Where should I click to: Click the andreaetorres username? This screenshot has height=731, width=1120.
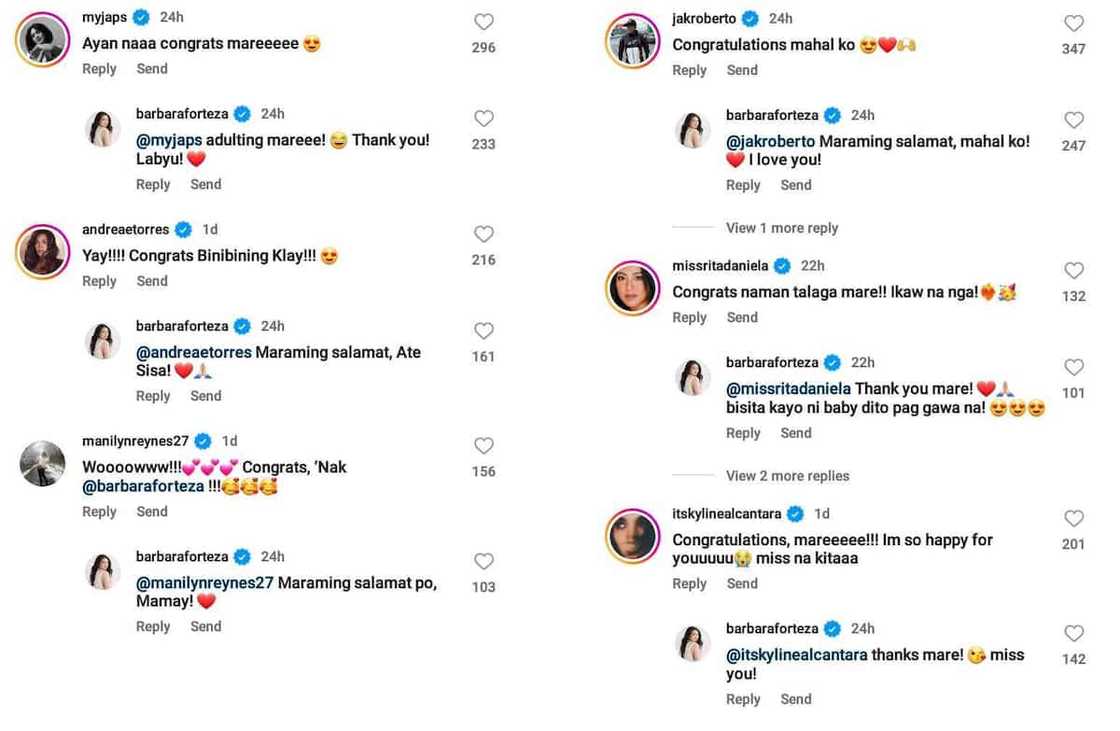(125, 229)
